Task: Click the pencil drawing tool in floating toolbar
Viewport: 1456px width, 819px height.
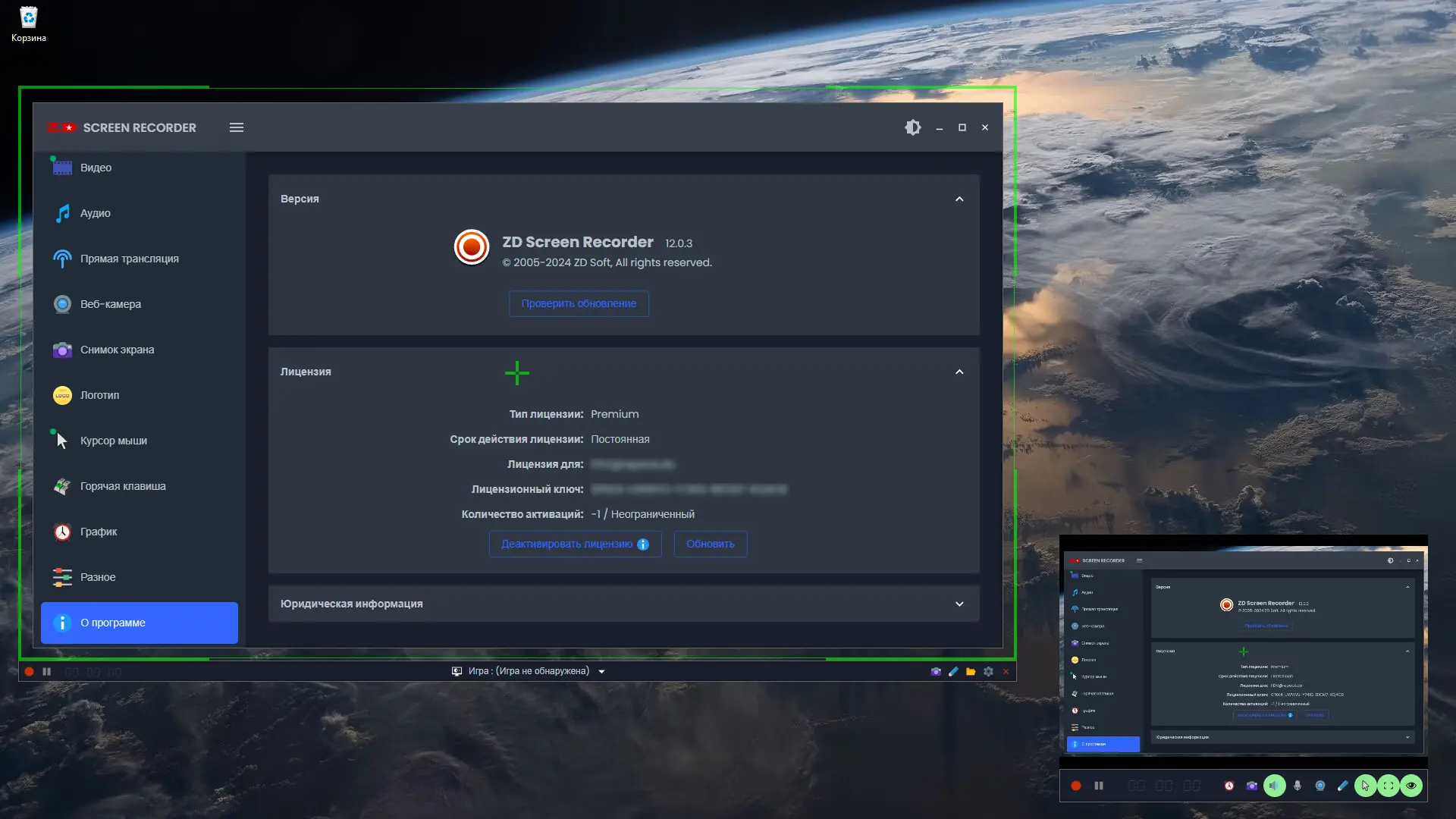Action: 1343,786
